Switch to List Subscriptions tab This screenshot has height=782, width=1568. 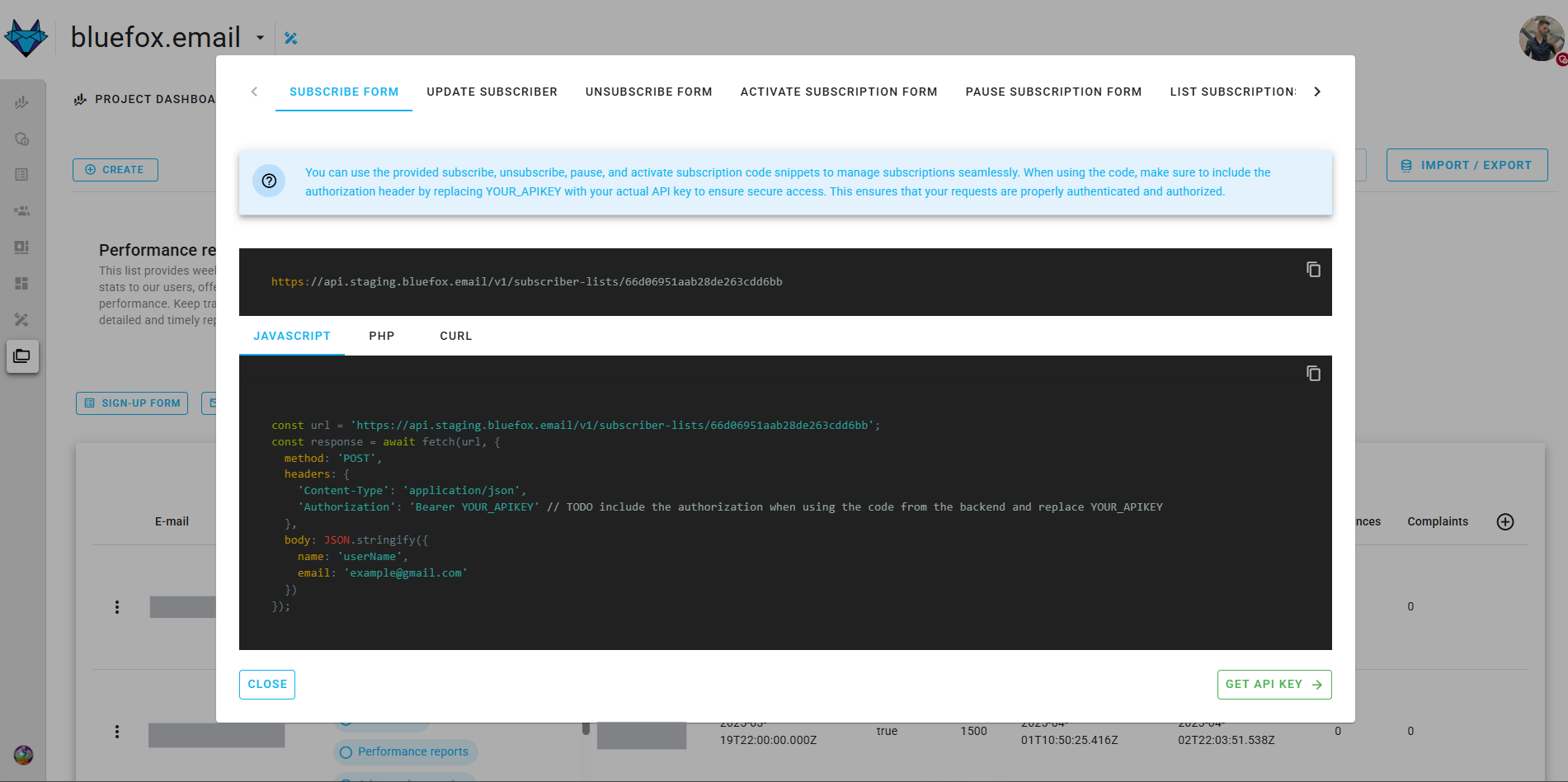[1232, 92]
